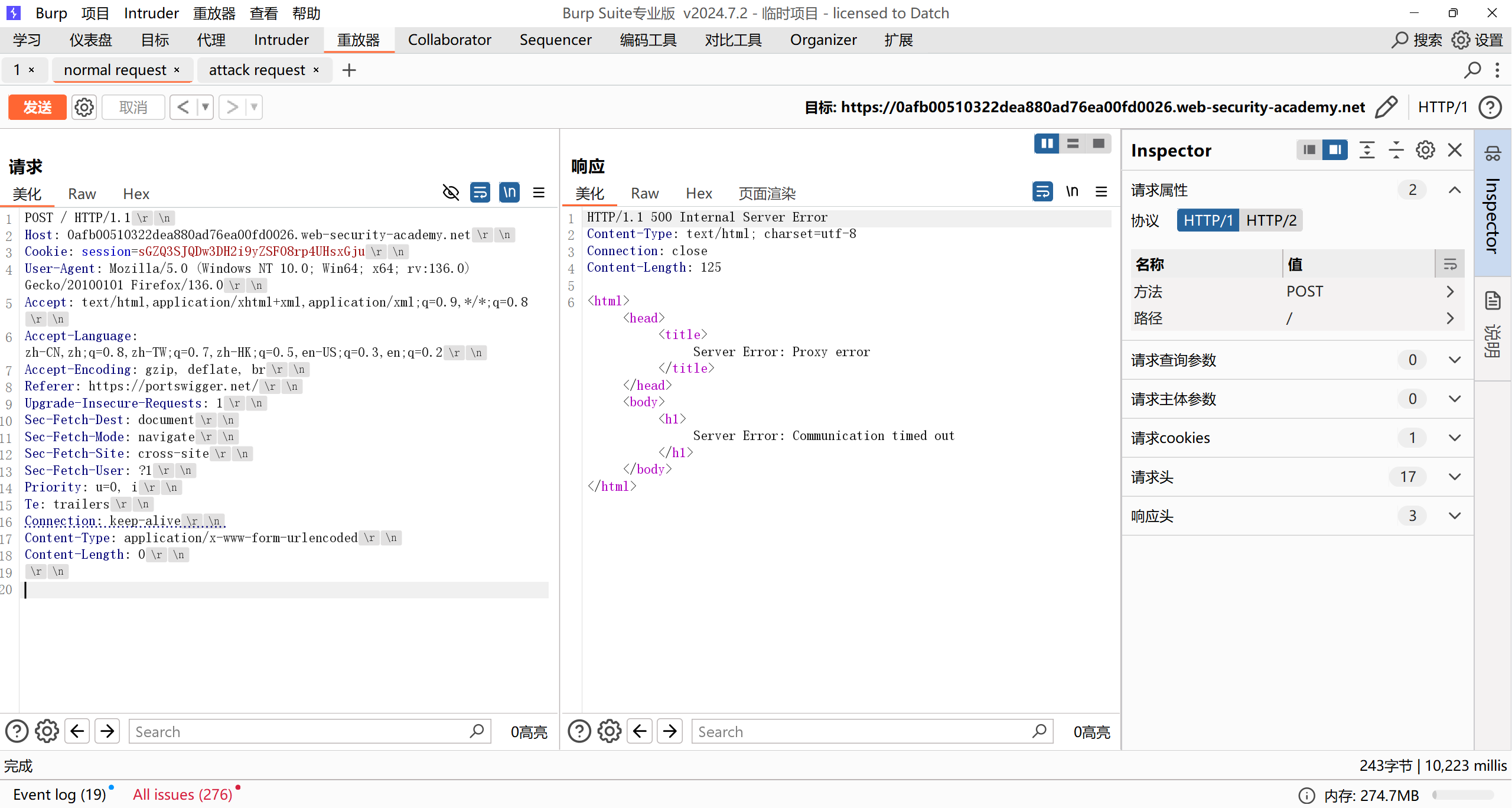Expand the 请求cookies section
The height and width of the screenshot is (808, 1512).
1454,438
